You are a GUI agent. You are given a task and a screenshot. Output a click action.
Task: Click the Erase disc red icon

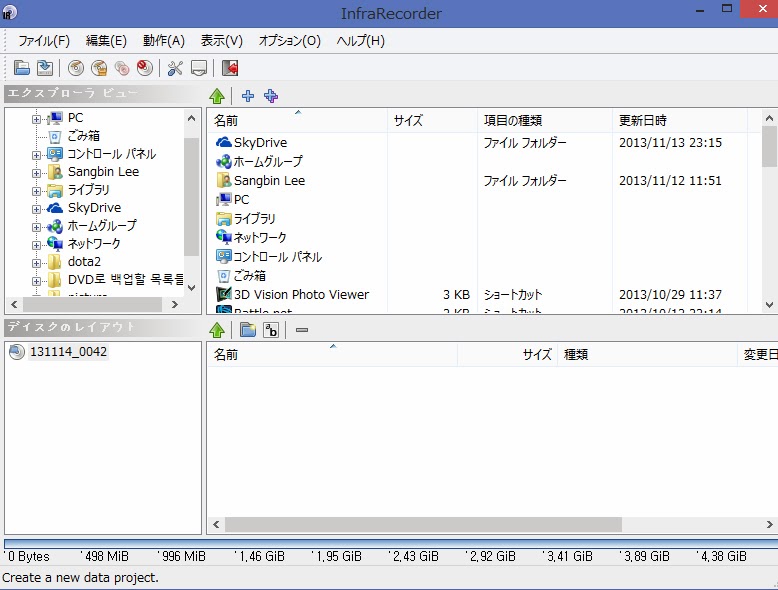point(145,67)
